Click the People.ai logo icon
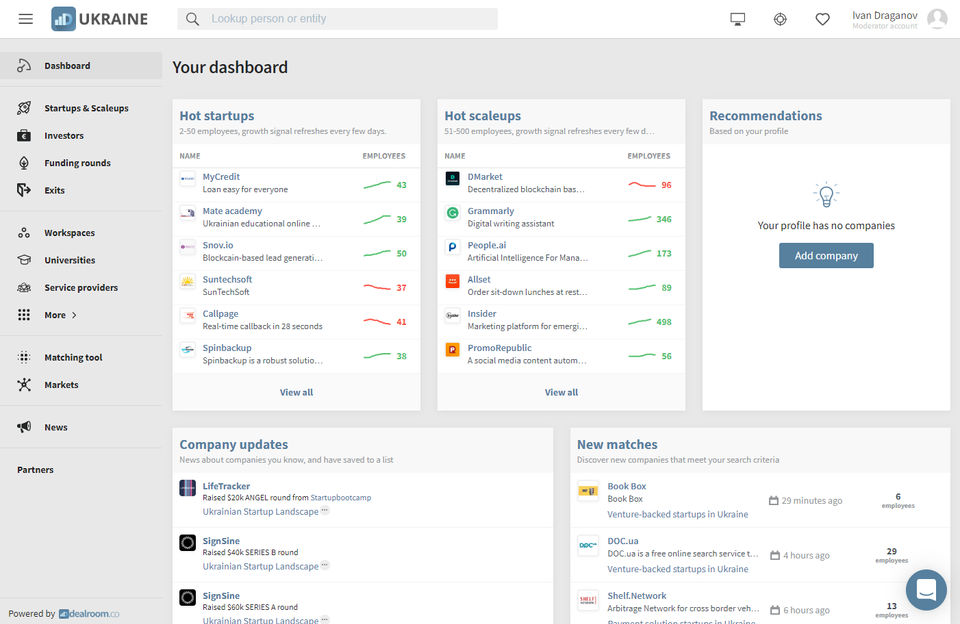Screen dimensions: 960x624 452,247
